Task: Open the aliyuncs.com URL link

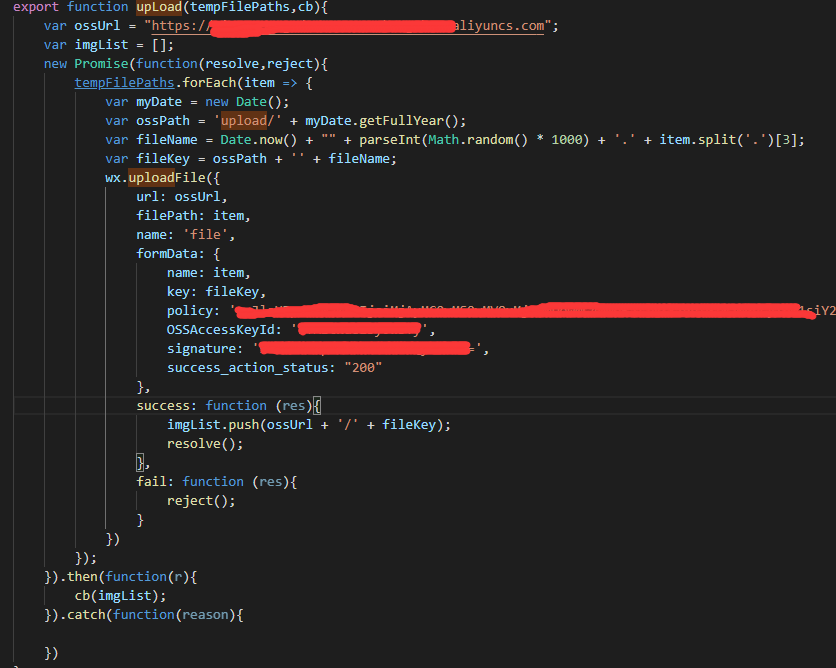Action: (348, 26)
